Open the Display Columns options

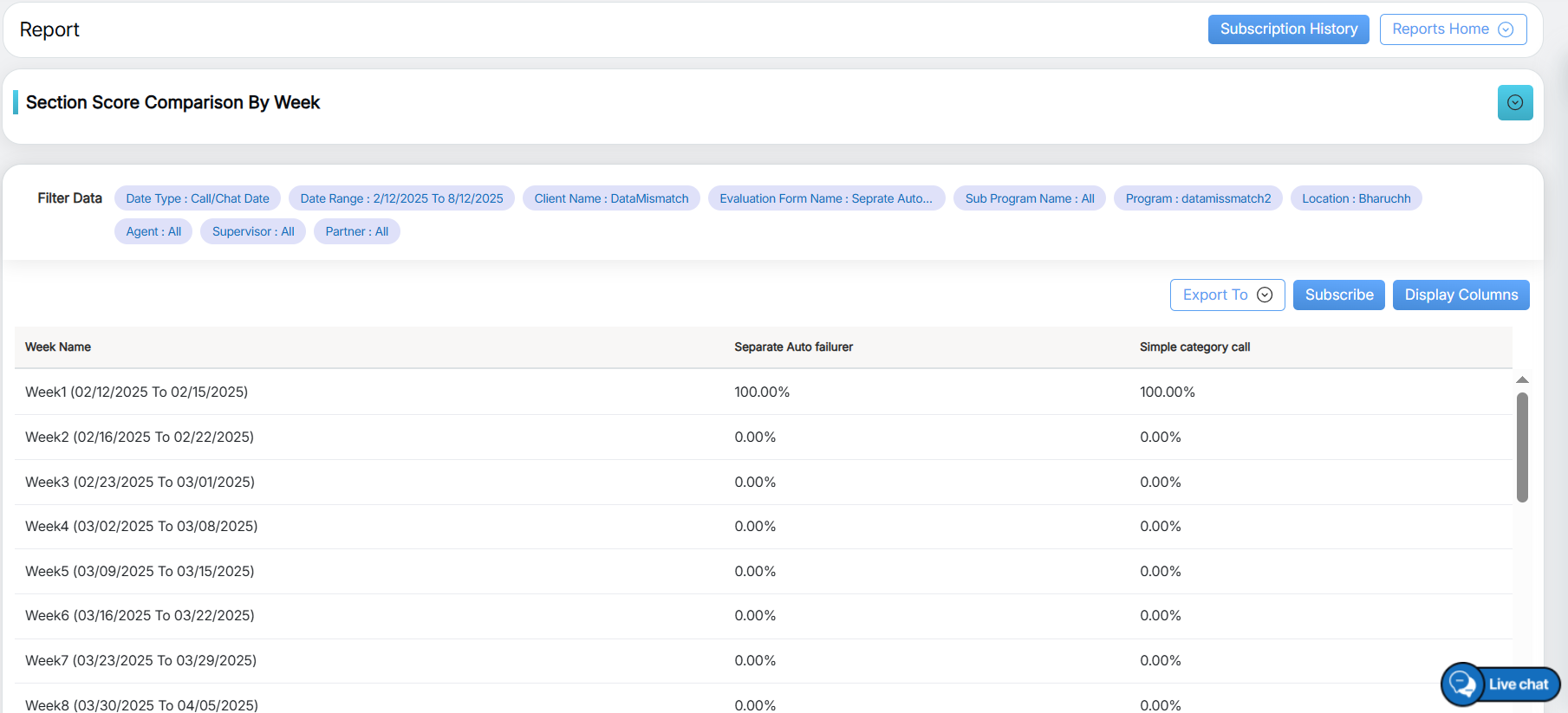(x=1461, y=295)
